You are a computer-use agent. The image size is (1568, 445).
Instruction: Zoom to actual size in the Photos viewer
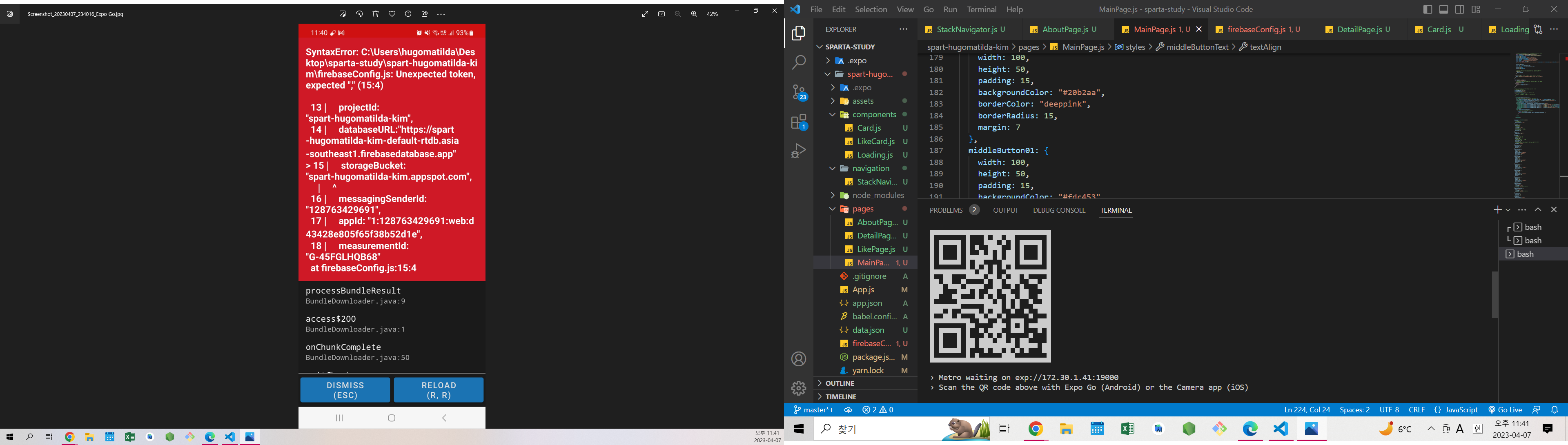[661, 14]
